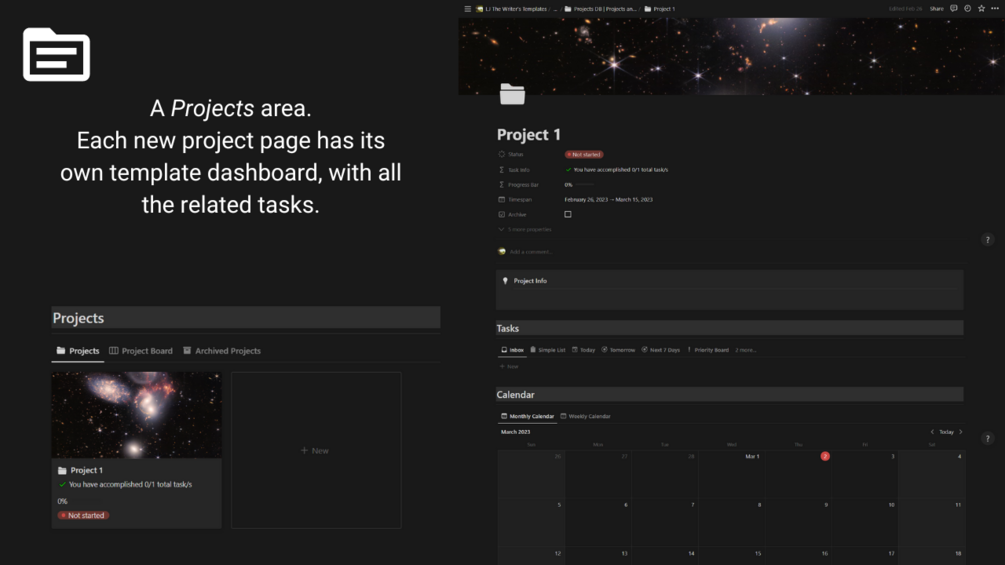
Task: Click the Add a comment field
Action: point(531,252)
